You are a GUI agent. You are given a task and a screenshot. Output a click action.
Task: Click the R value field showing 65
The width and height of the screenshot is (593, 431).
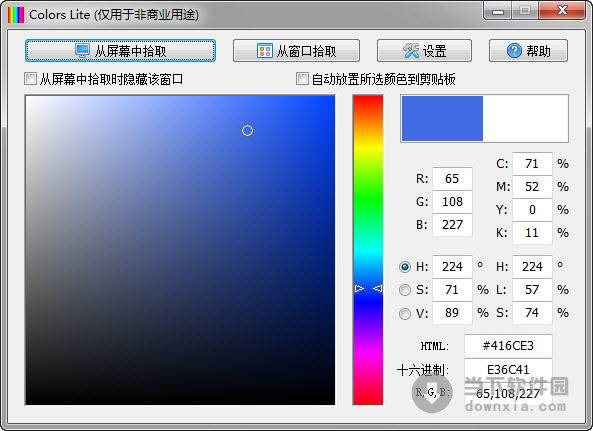452,179
